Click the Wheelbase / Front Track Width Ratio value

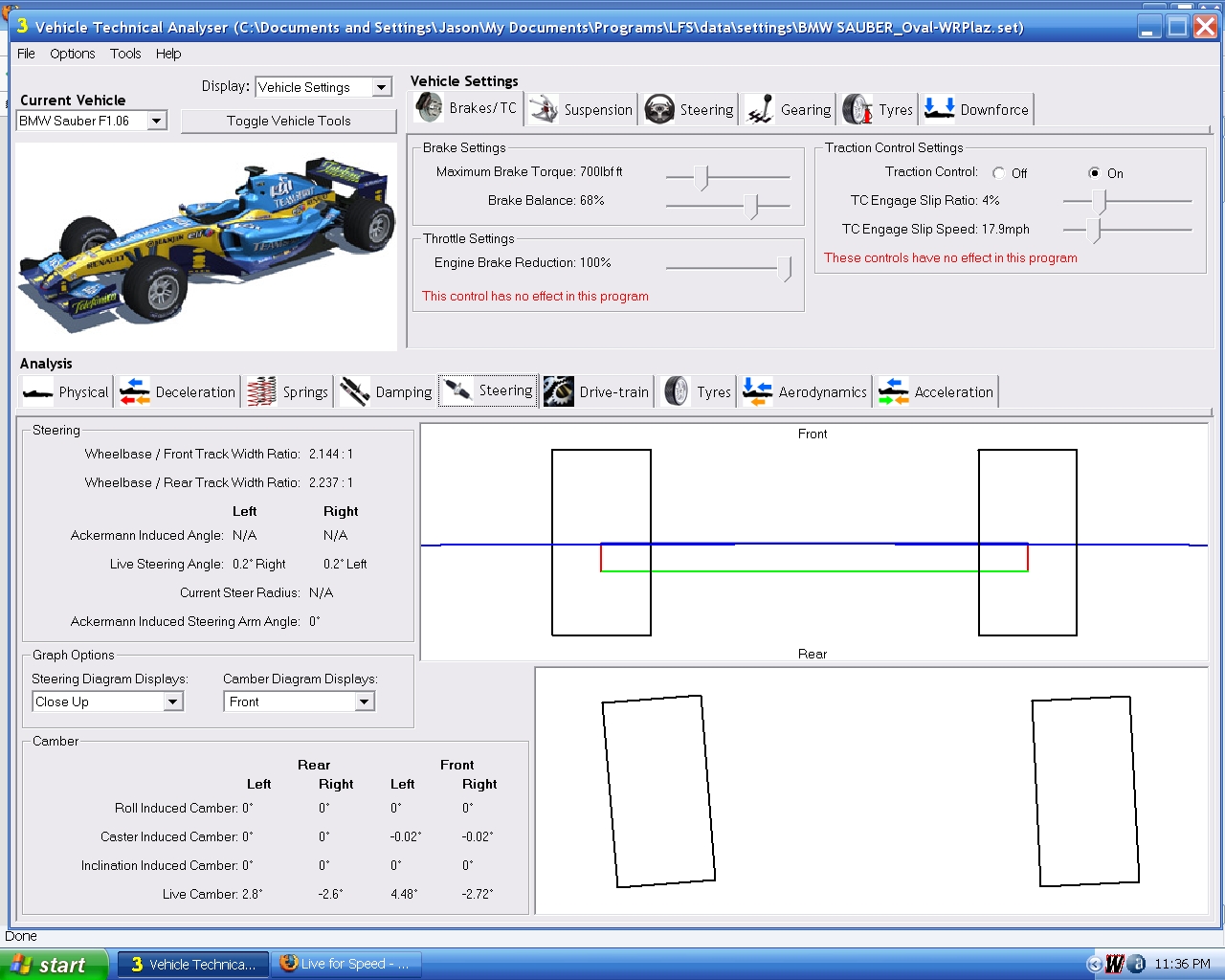(x=331, y=455)
